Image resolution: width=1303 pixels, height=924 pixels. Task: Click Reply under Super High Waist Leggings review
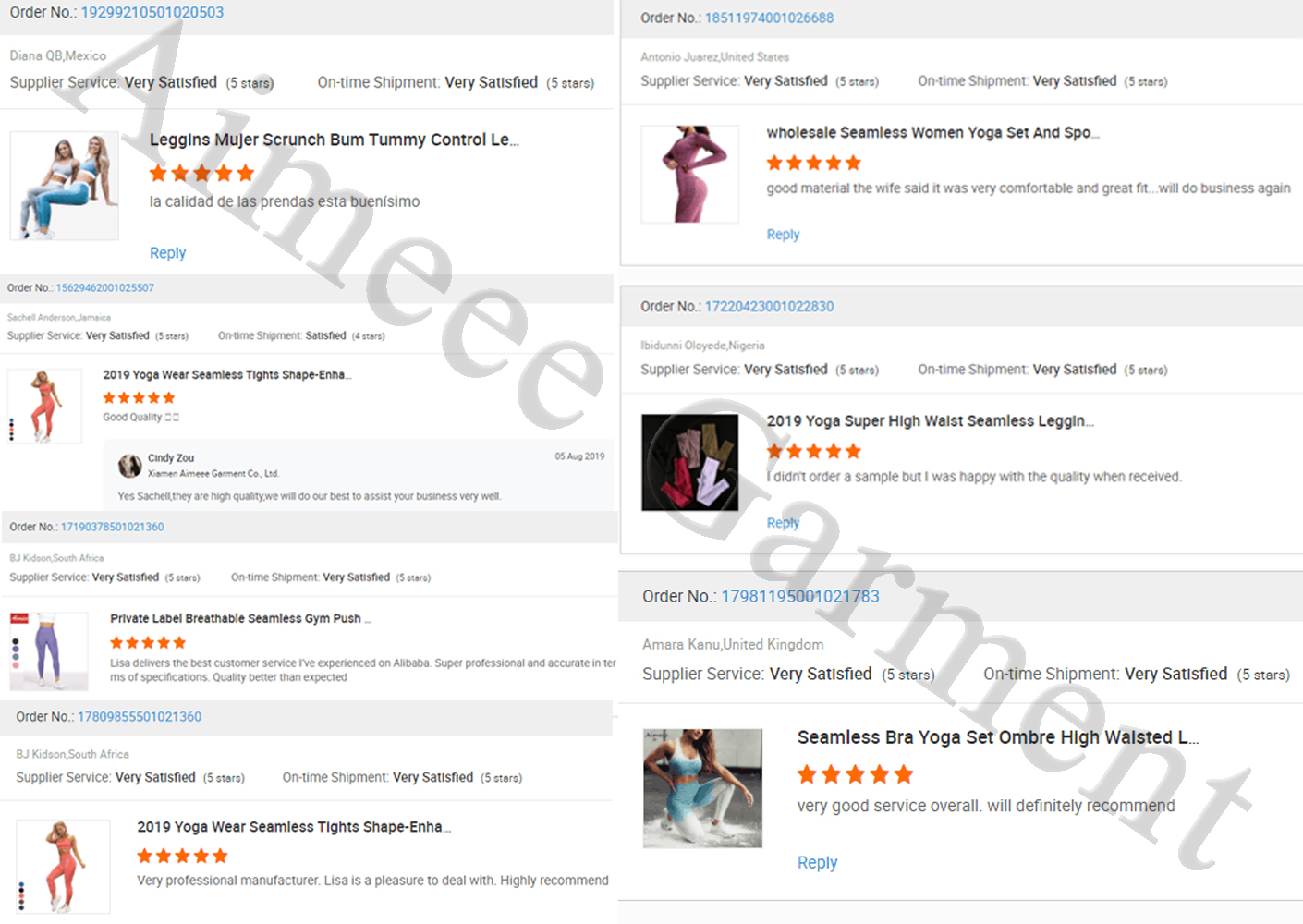[x=783, y=523]
